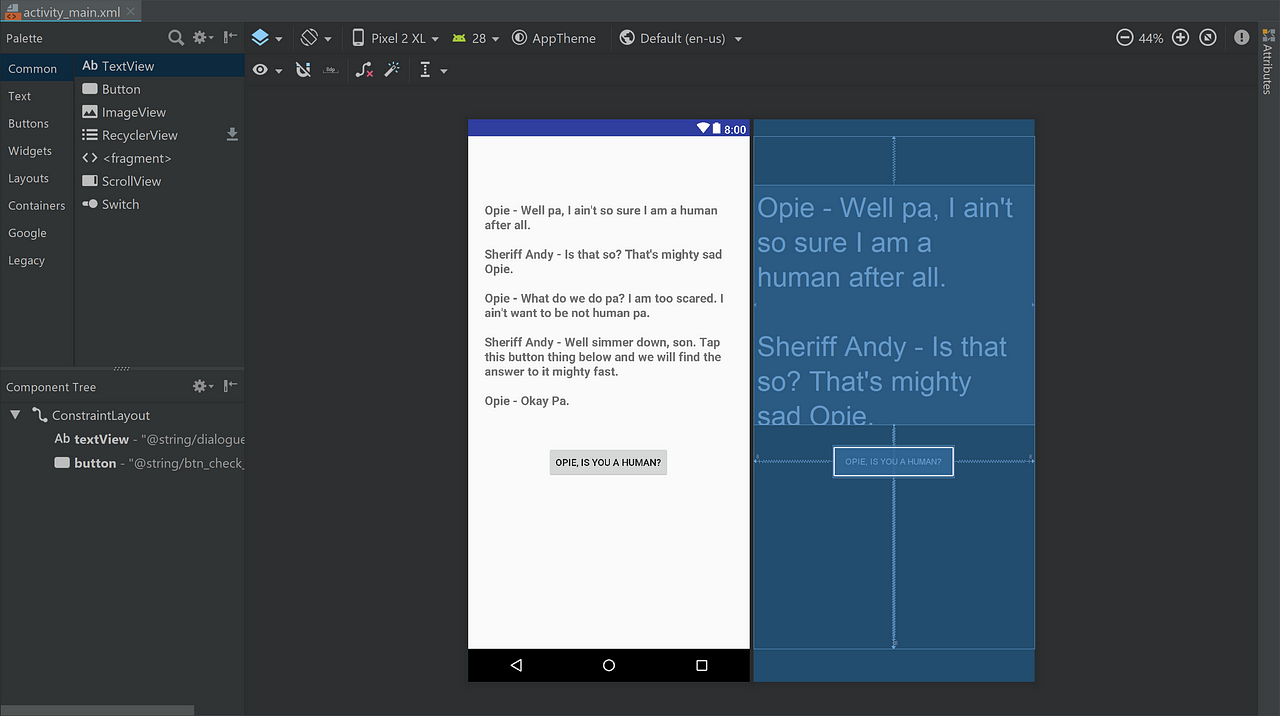The image size is (1280, 716).
Task: Close the activity_main.xml tab
Action: tap(132, 12)
